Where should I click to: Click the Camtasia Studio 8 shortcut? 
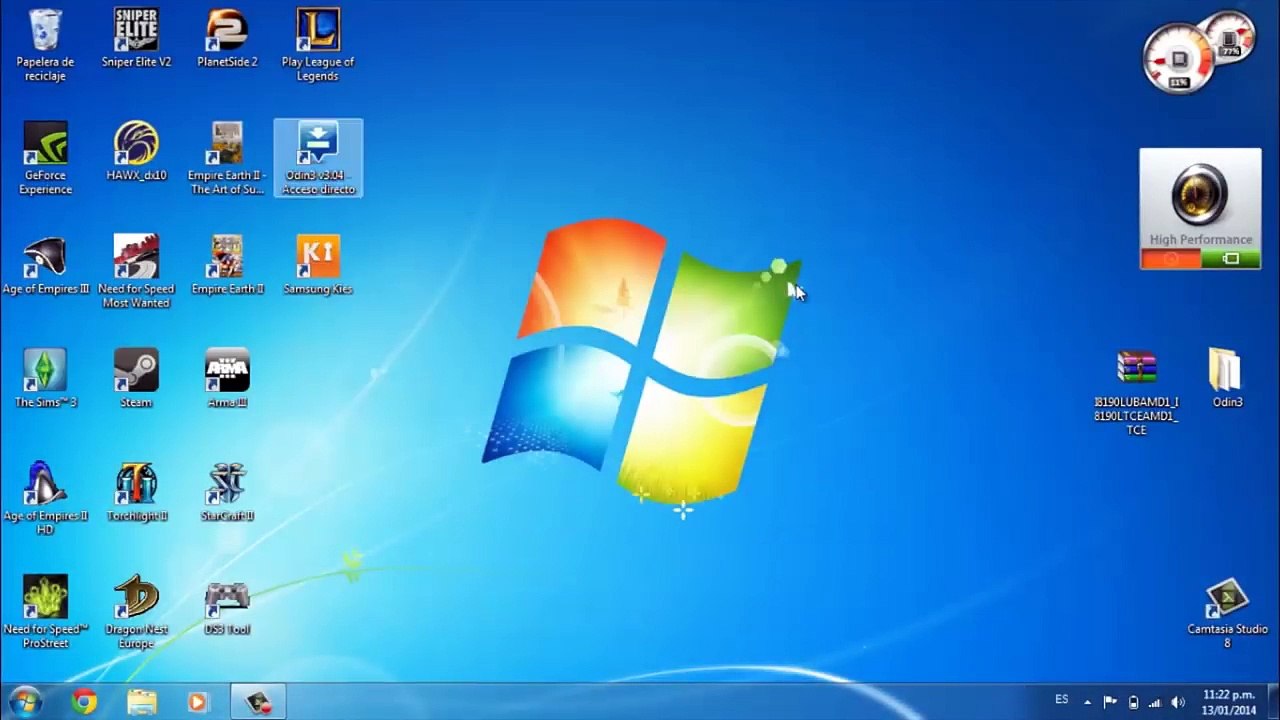[1227, 613]
